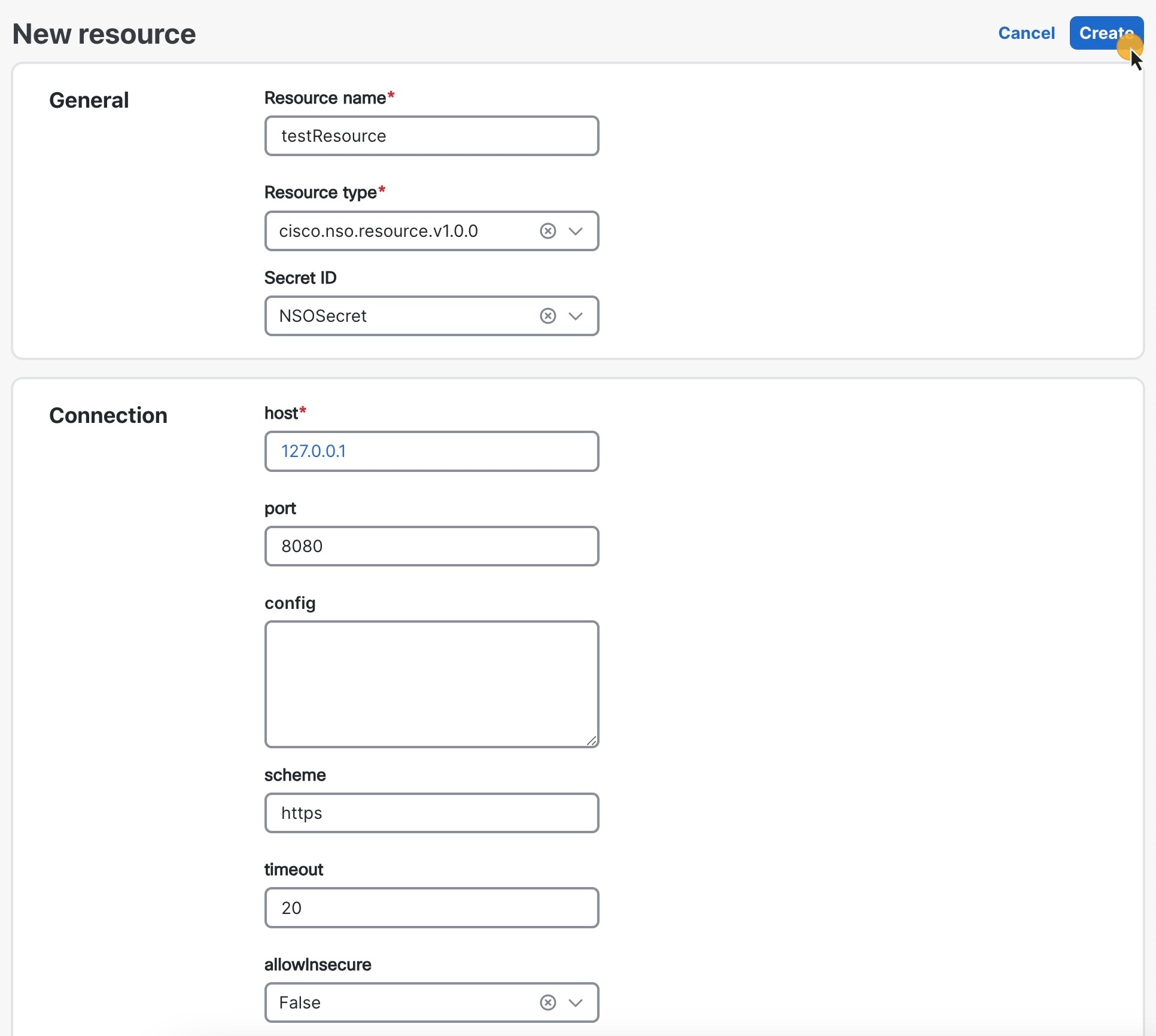The height and width of the screenshot is (1036, 1156).
Task: Clear the Secret ID field value
Action: [x=548, y=316]
